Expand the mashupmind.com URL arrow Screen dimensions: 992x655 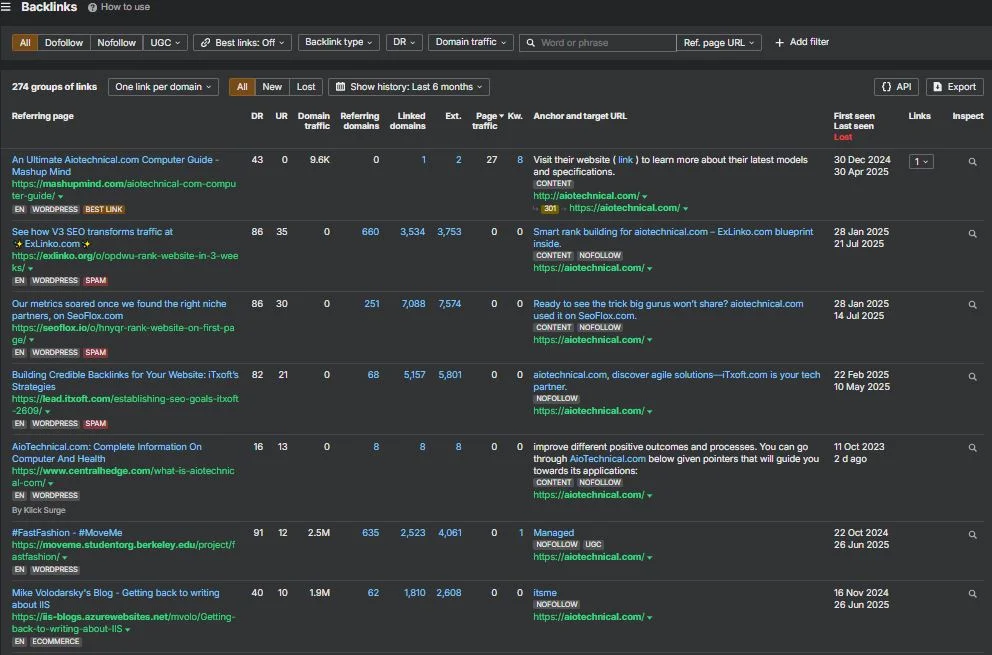[61, 197]
